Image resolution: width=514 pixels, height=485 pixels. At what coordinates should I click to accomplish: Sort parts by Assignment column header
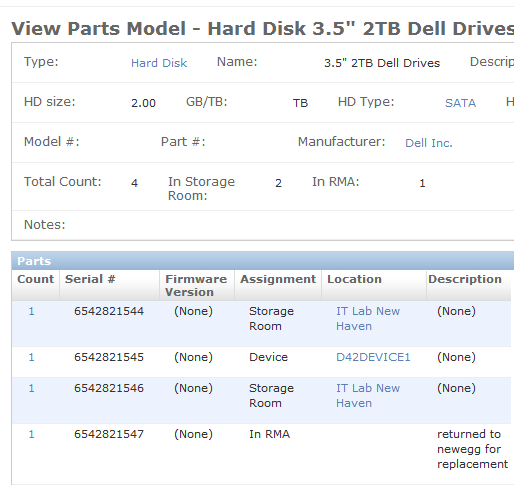point(278,279)
